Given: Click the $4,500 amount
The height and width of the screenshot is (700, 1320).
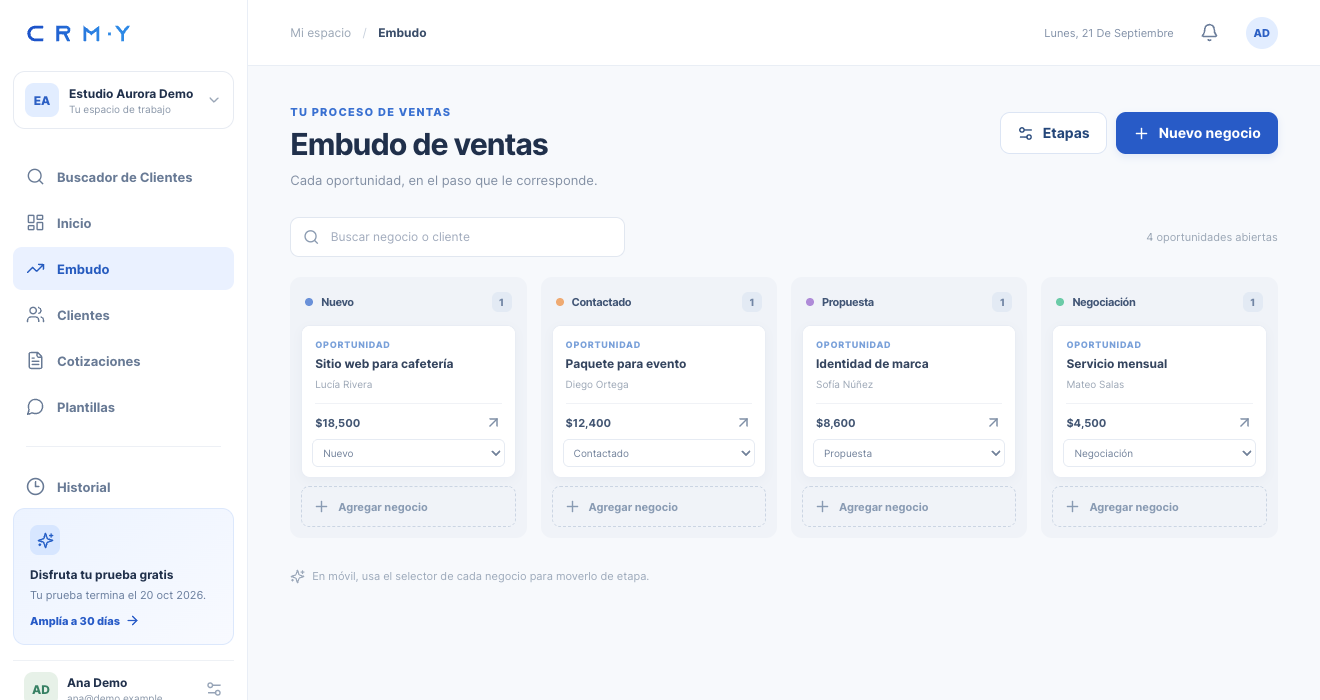Looking at the screenshot, I should [x=1086, y=423].
